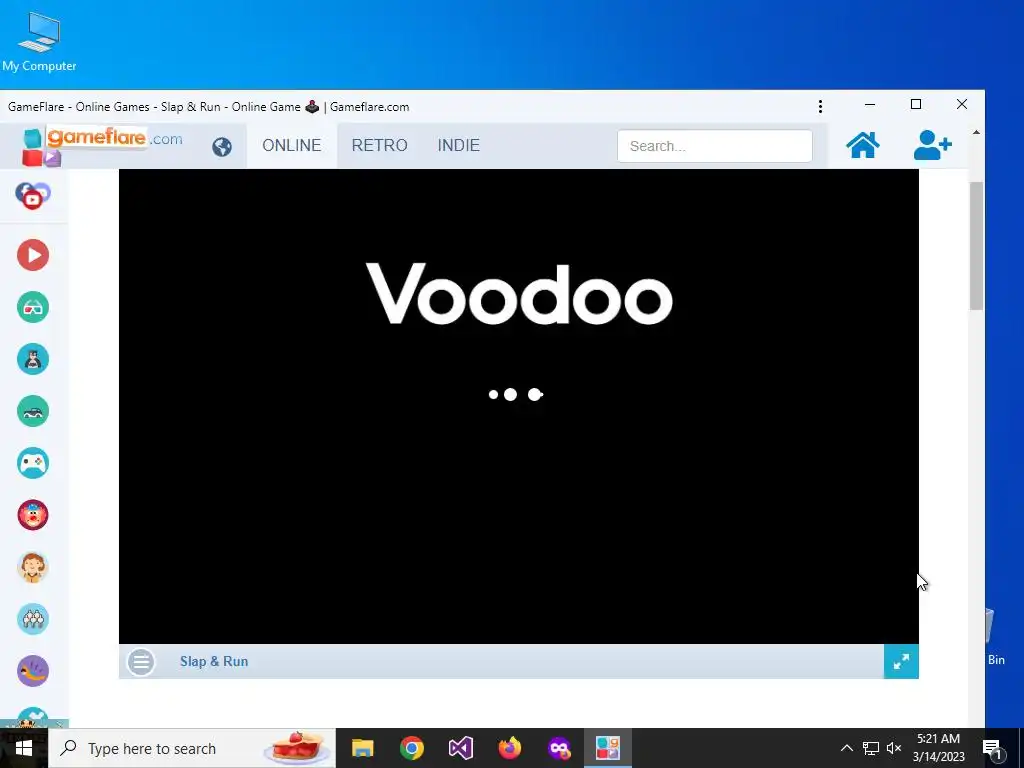Open the notification center icon

992,749
